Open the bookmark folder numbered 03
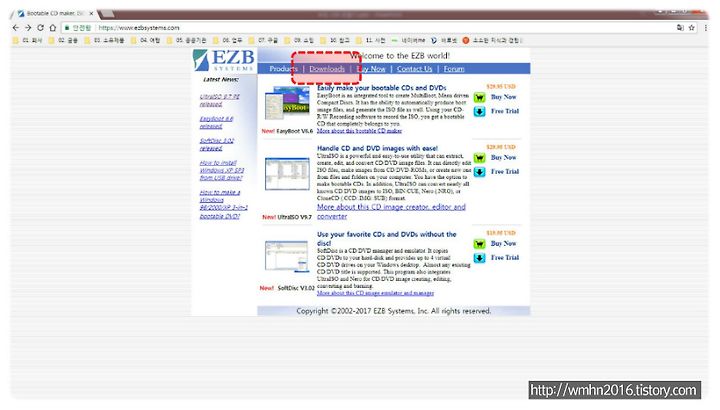The image size is (720, 410). (104, 40)
